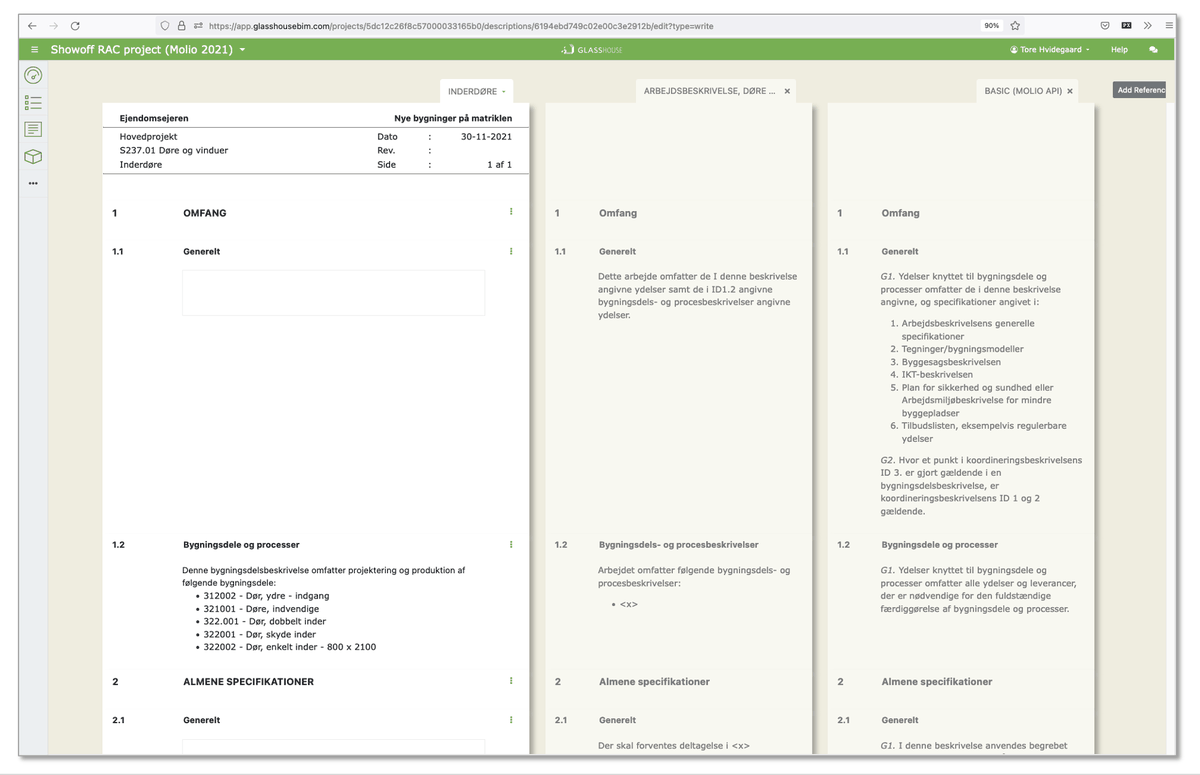
Task: Click list item '321001 - Døre, indvendige'
Action: pyautogui.click(x=259, y=608)
